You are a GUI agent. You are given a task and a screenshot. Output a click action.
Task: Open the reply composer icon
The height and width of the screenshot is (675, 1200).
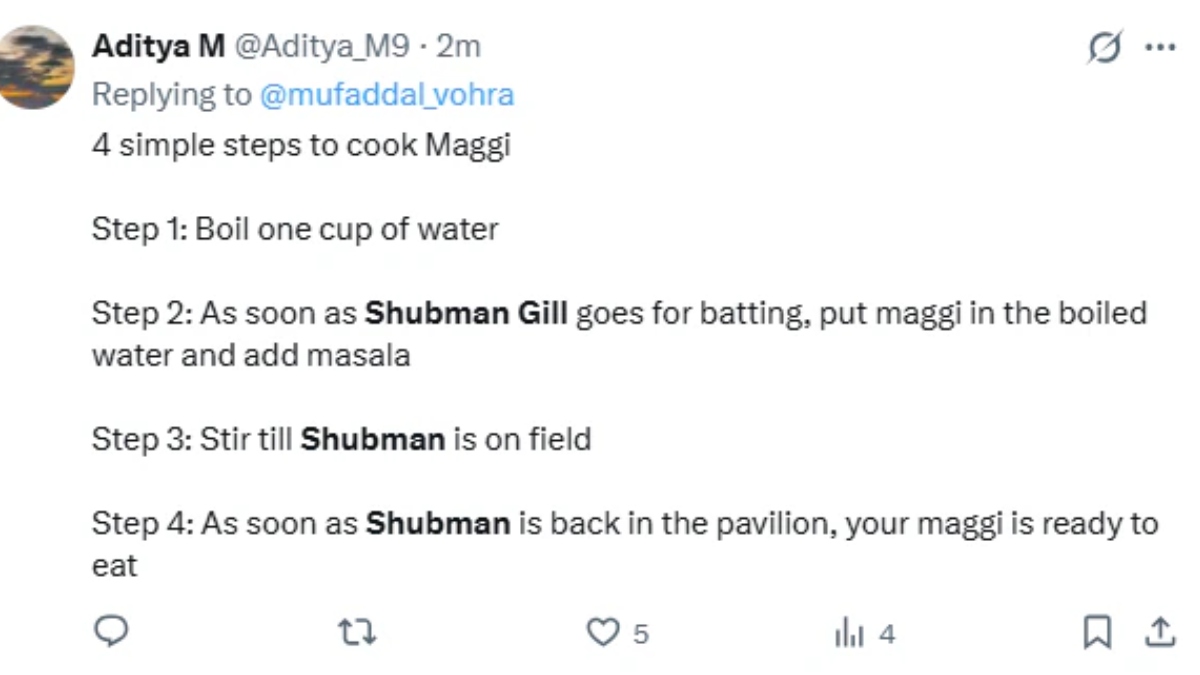pos(113,632)
